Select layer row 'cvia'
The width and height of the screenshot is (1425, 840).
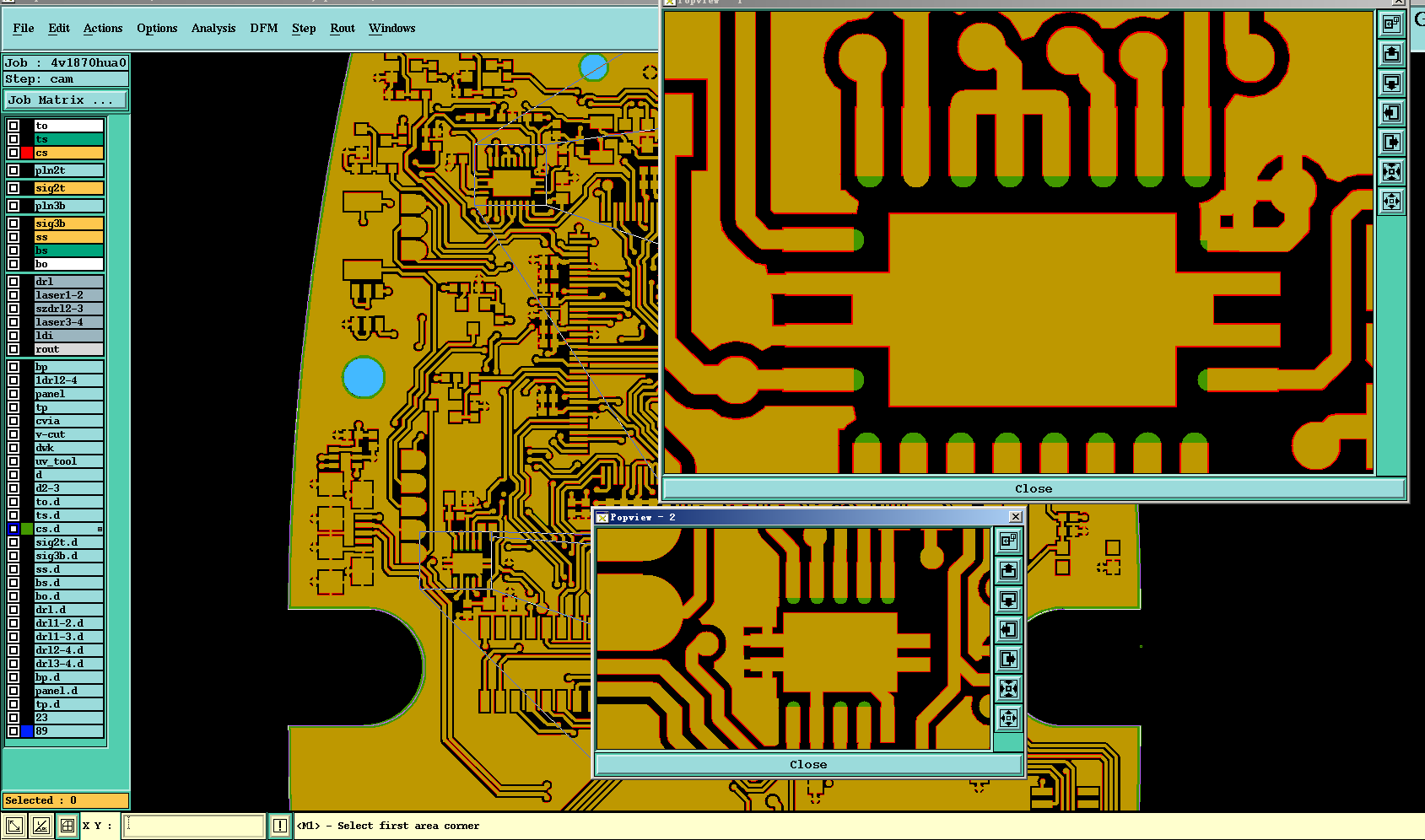68,421
